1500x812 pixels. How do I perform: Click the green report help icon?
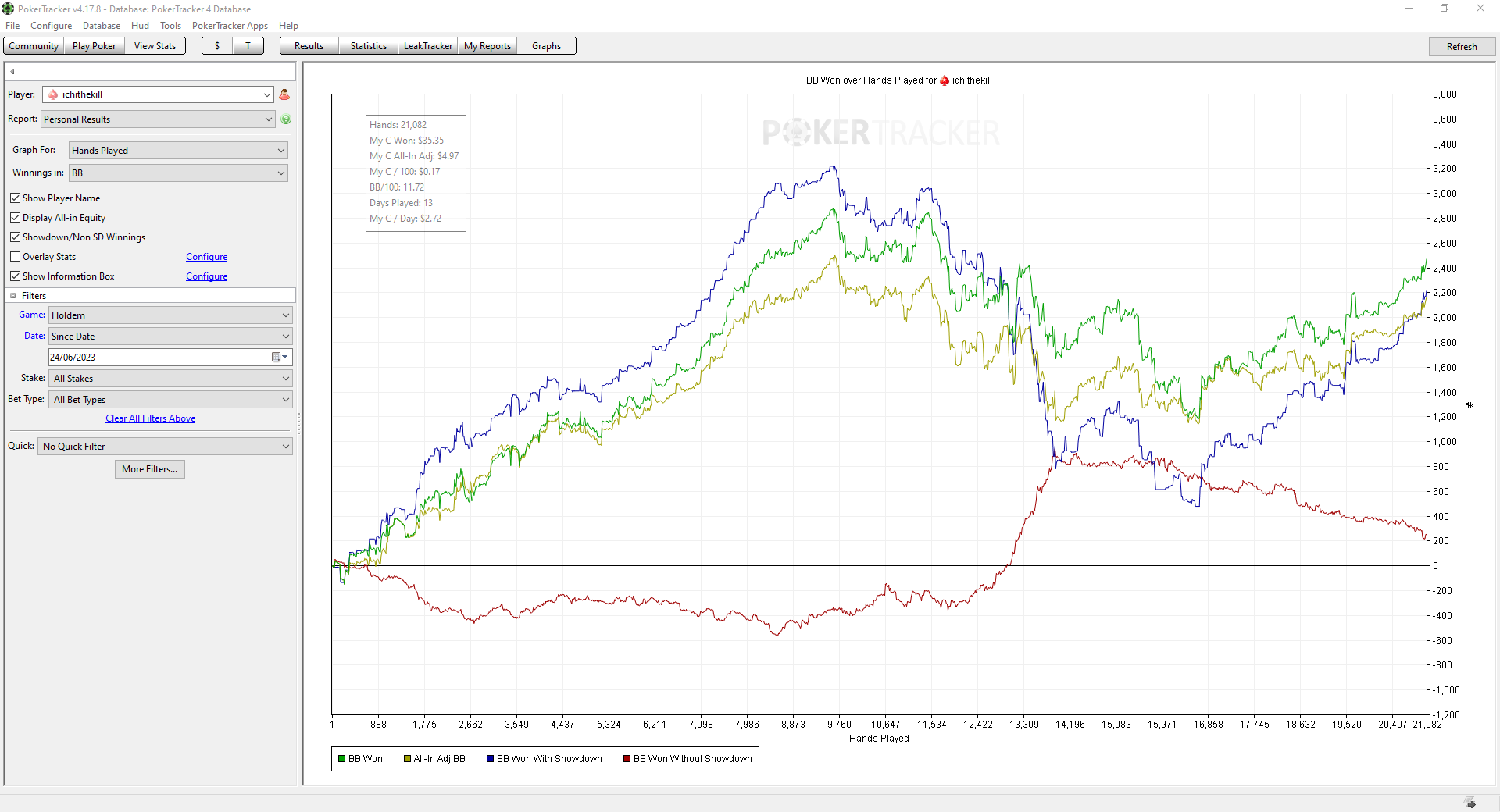(286, 119)
